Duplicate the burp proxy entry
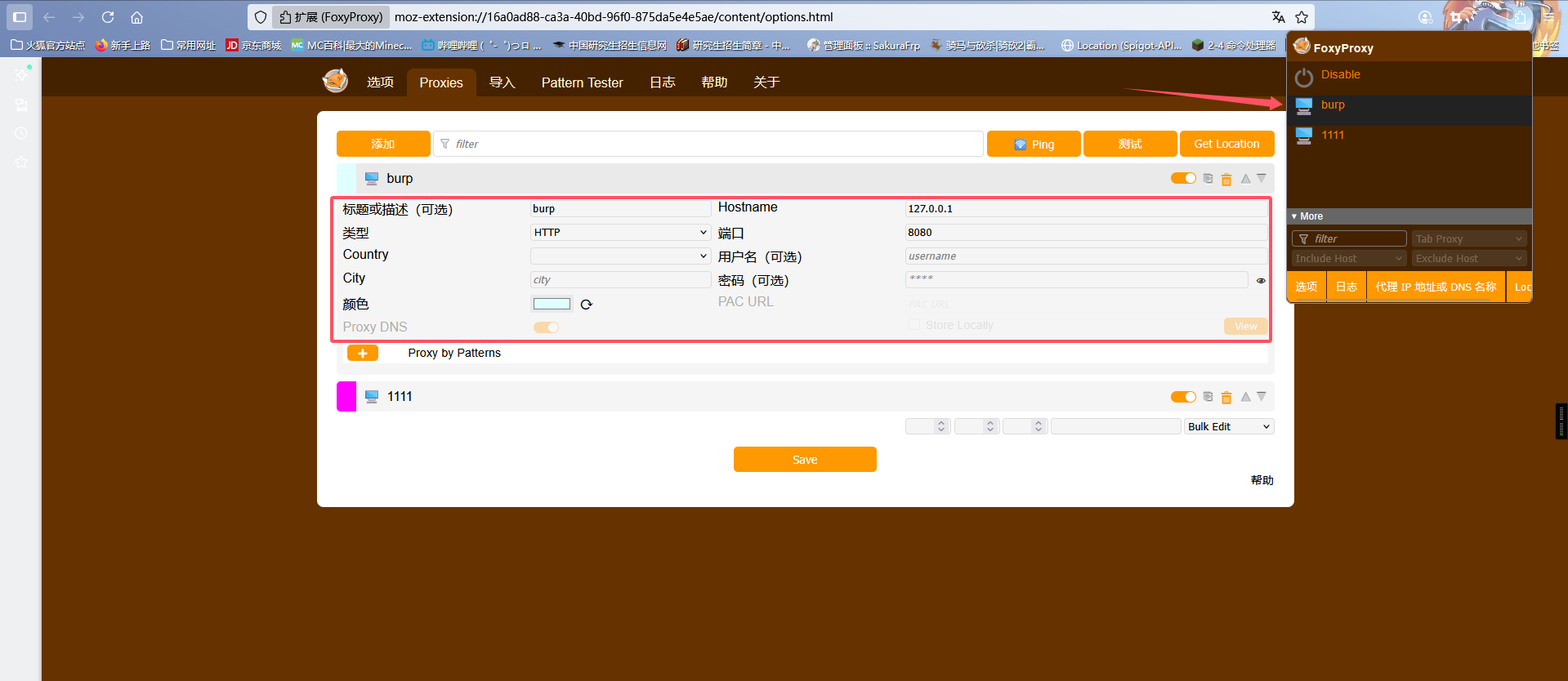 [1208, 178]
